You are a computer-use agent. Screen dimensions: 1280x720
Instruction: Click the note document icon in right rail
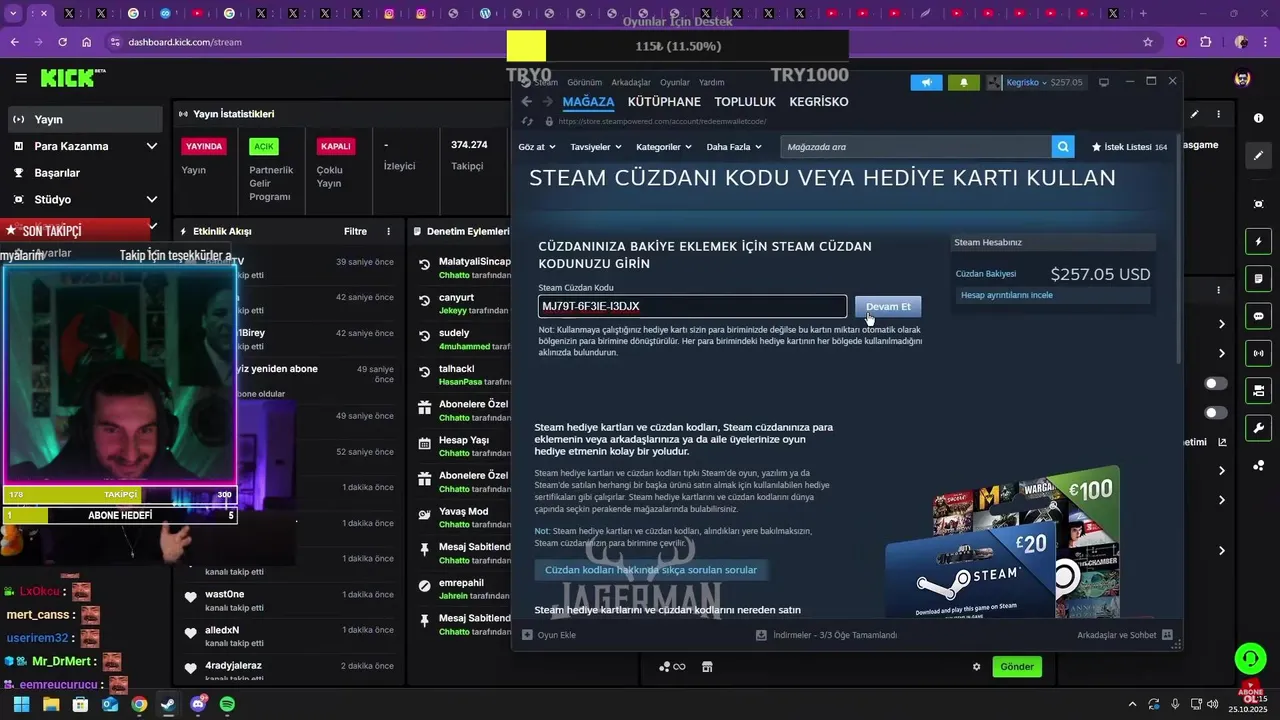(x=1258, y=278)
